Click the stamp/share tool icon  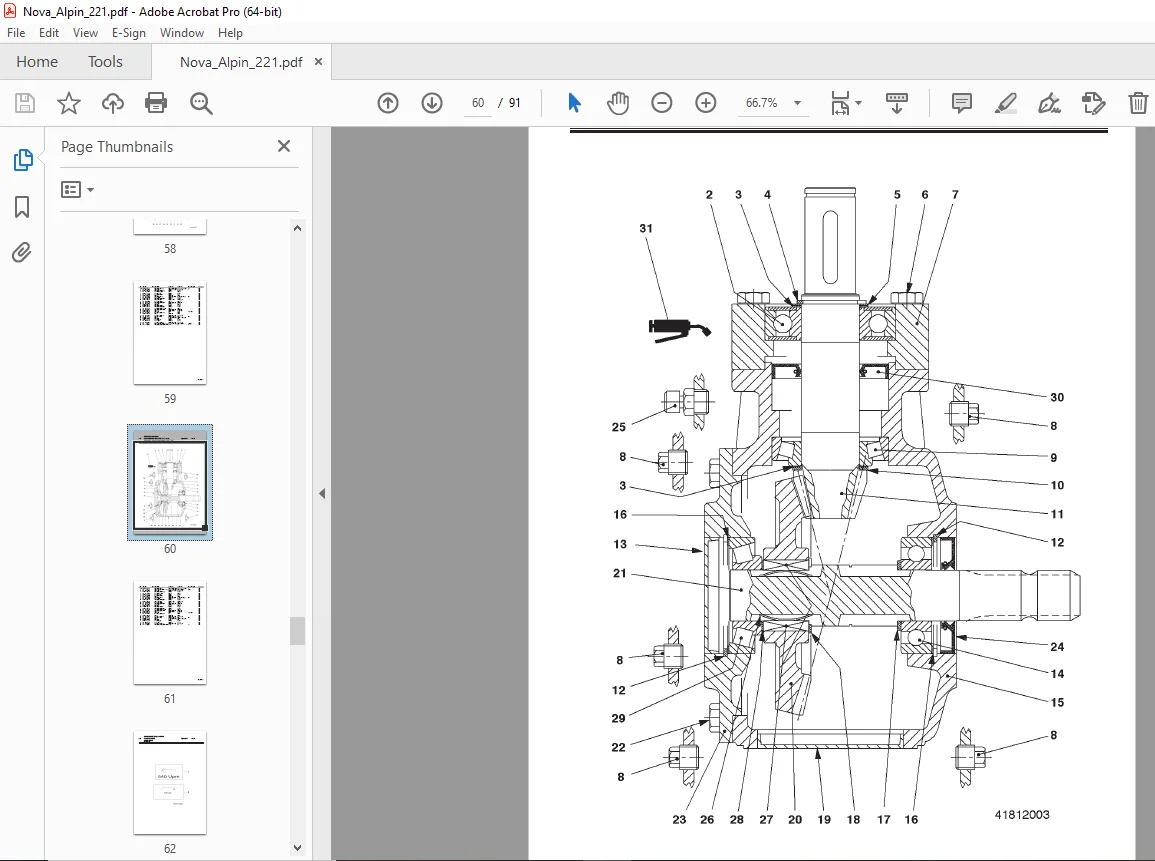click(x=1093, y=103)
